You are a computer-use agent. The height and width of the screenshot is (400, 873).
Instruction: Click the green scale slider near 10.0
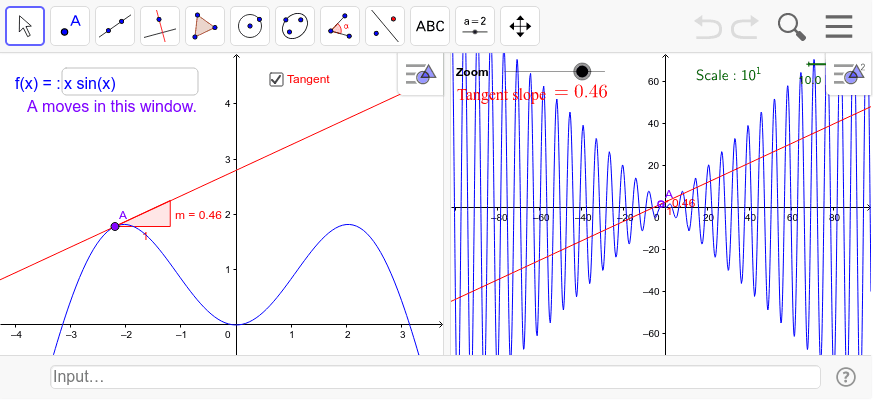pyautogui.click(x=816, y=64)
